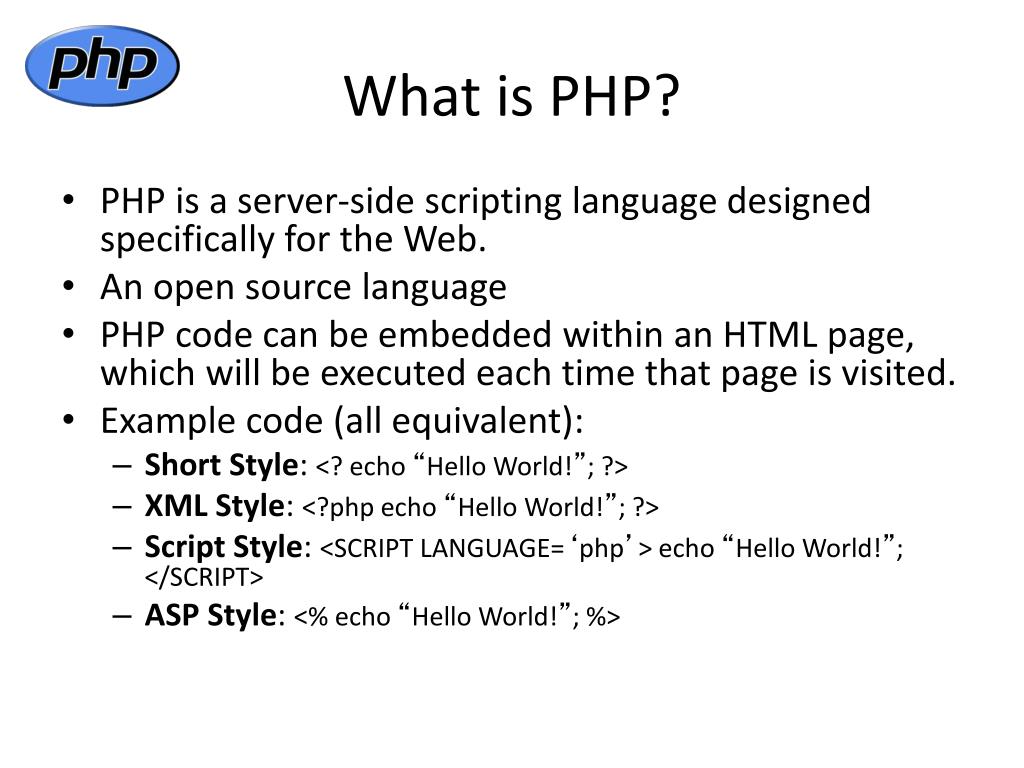Click the '<SCRIPT LANGUAGE=' code text
The image size is (1024, 768).
click(x=611, y=548)
